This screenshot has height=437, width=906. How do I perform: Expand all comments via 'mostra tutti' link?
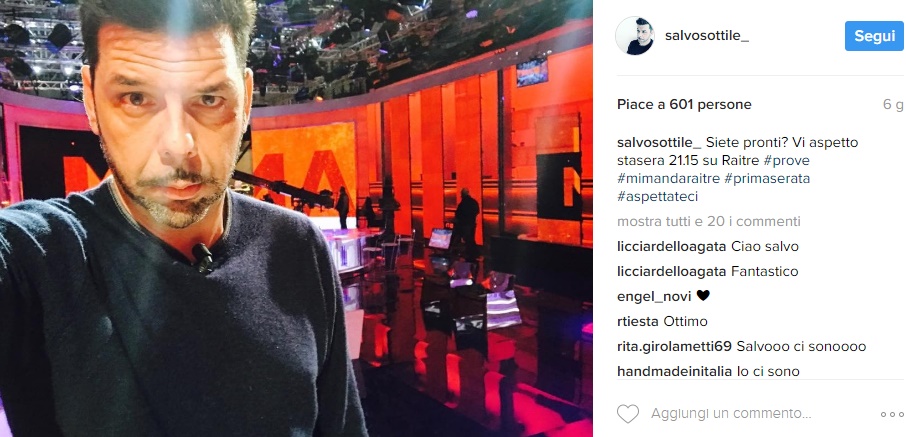(709, 221)
